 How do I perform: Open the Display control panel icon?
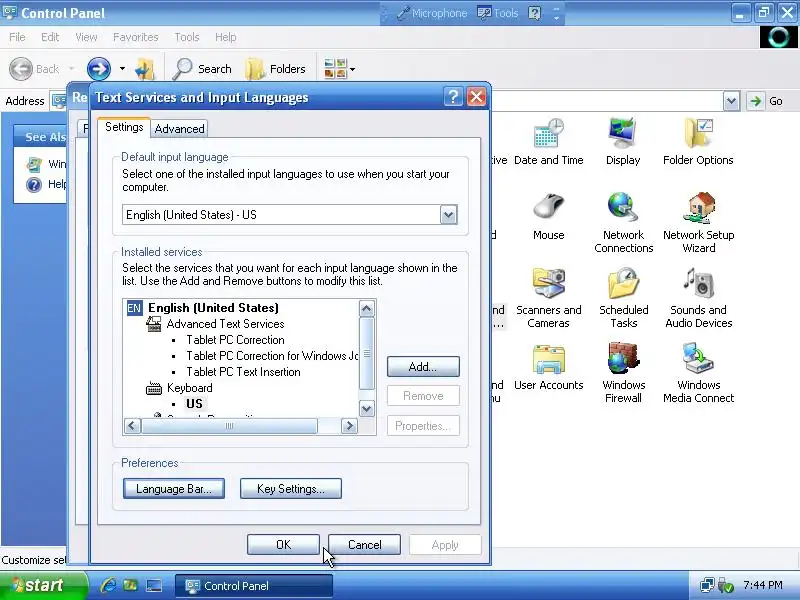pyautogui.click(x=623, y=142)
